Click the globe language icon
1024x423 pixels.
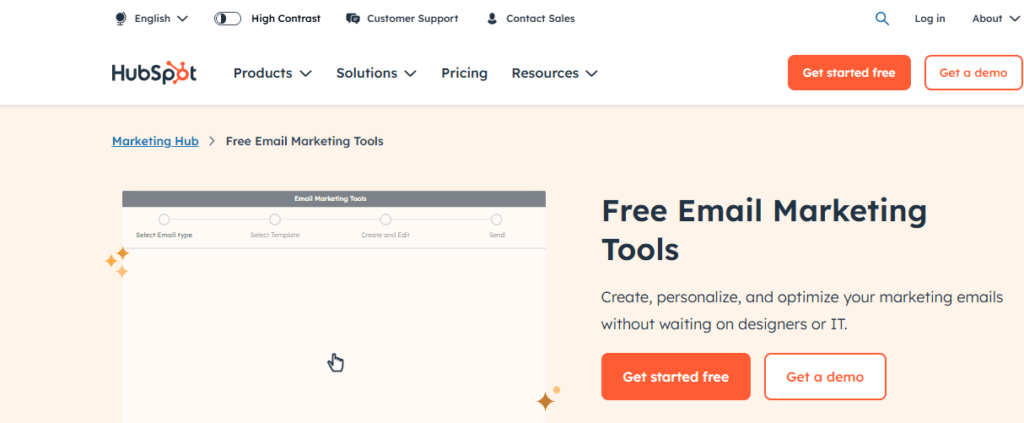click(x=120, y=19)
